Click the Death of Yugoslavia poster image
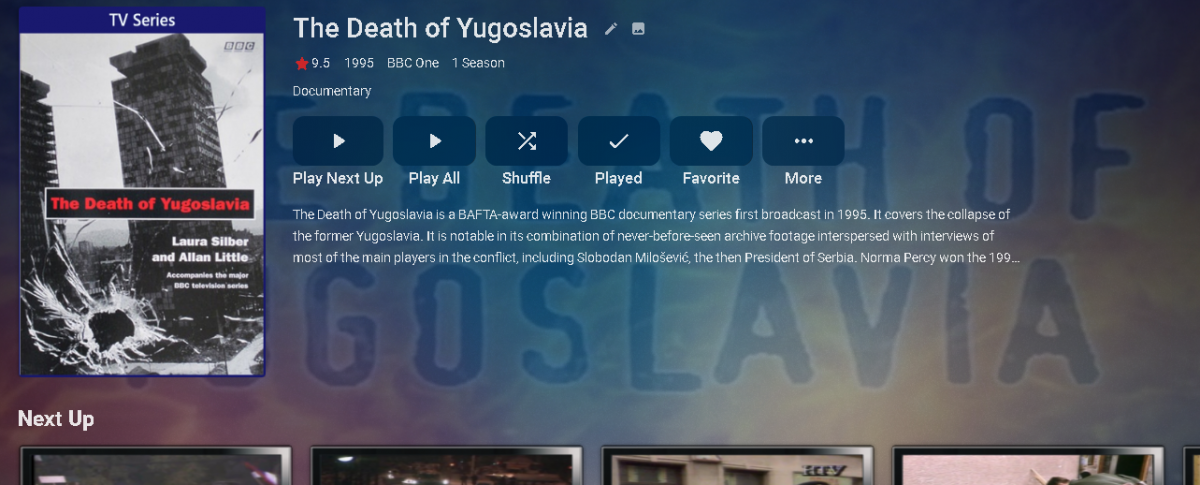This screenshot has height=485, width=1200. point(142,192)
